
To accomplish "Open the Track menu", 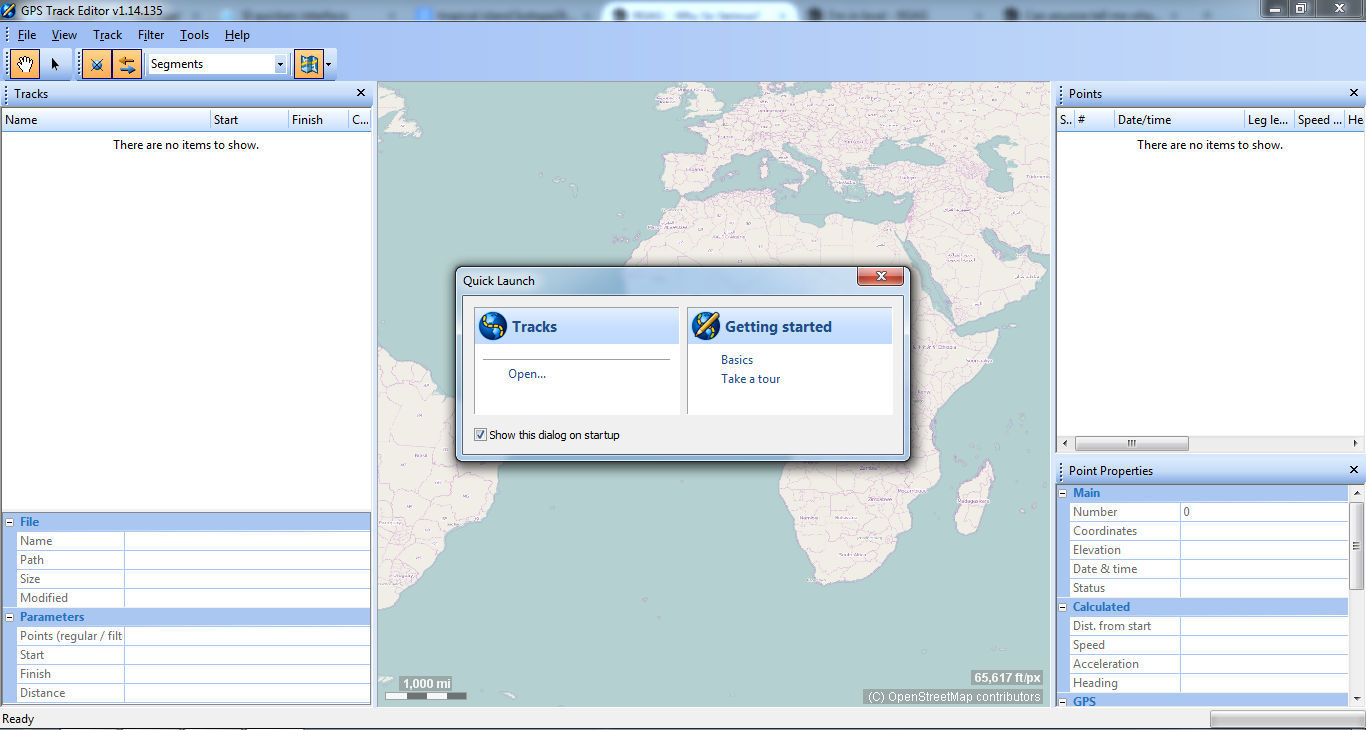I will click(107, 35).
